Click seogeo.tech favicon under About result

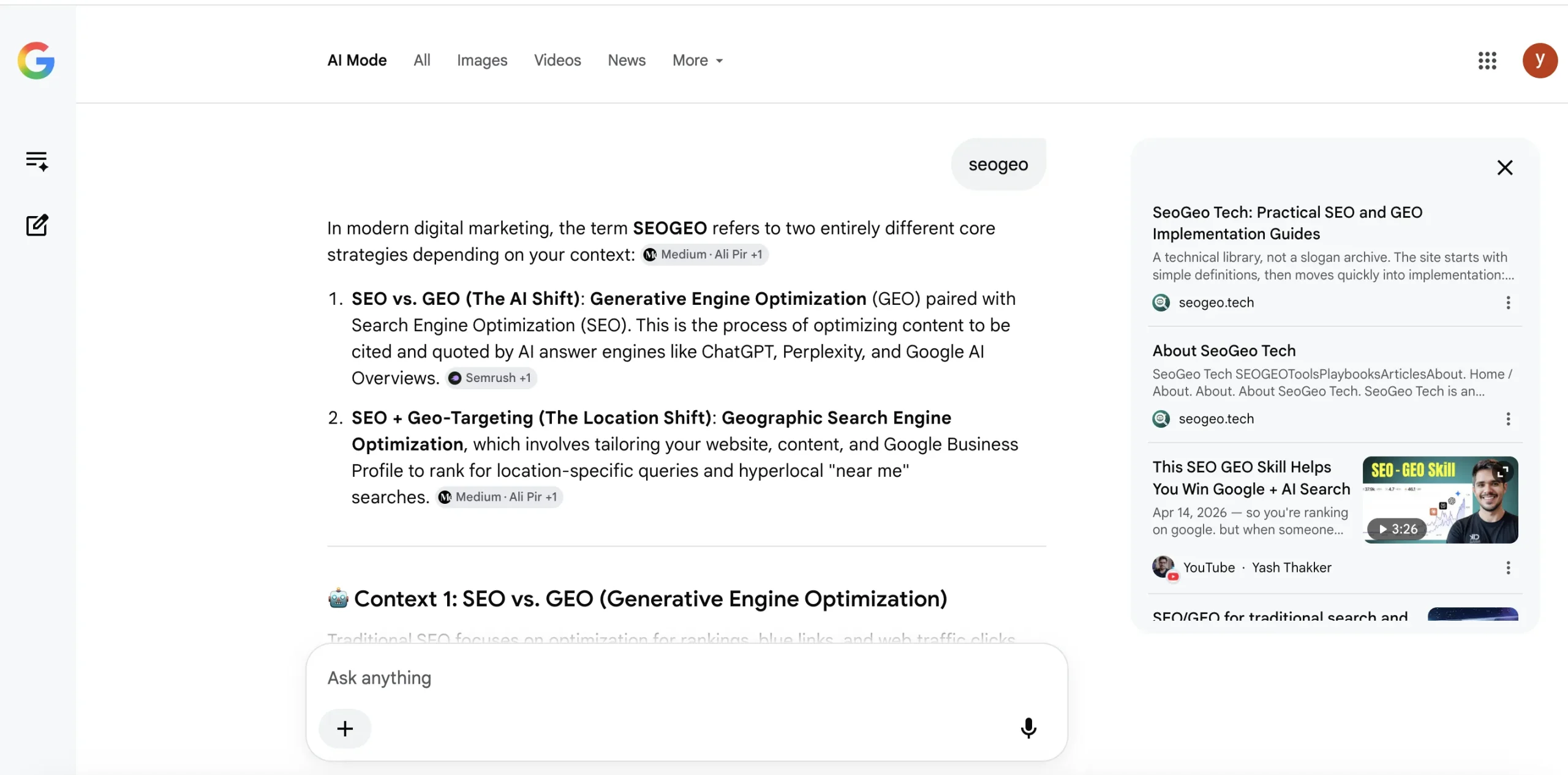[x=1161, y=419]
